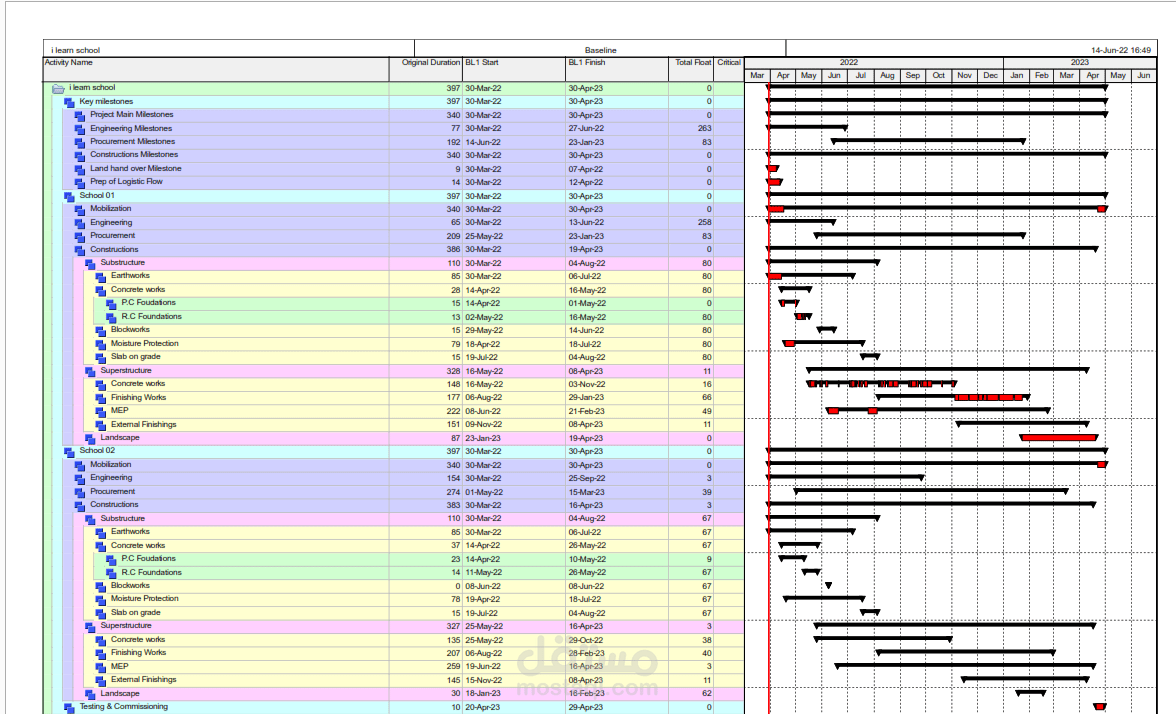Select the Procurement Milestones summary bar in Gantt
Viewport: 1176px width, 714px height.
pyautogui.click(x=928, y=141)
